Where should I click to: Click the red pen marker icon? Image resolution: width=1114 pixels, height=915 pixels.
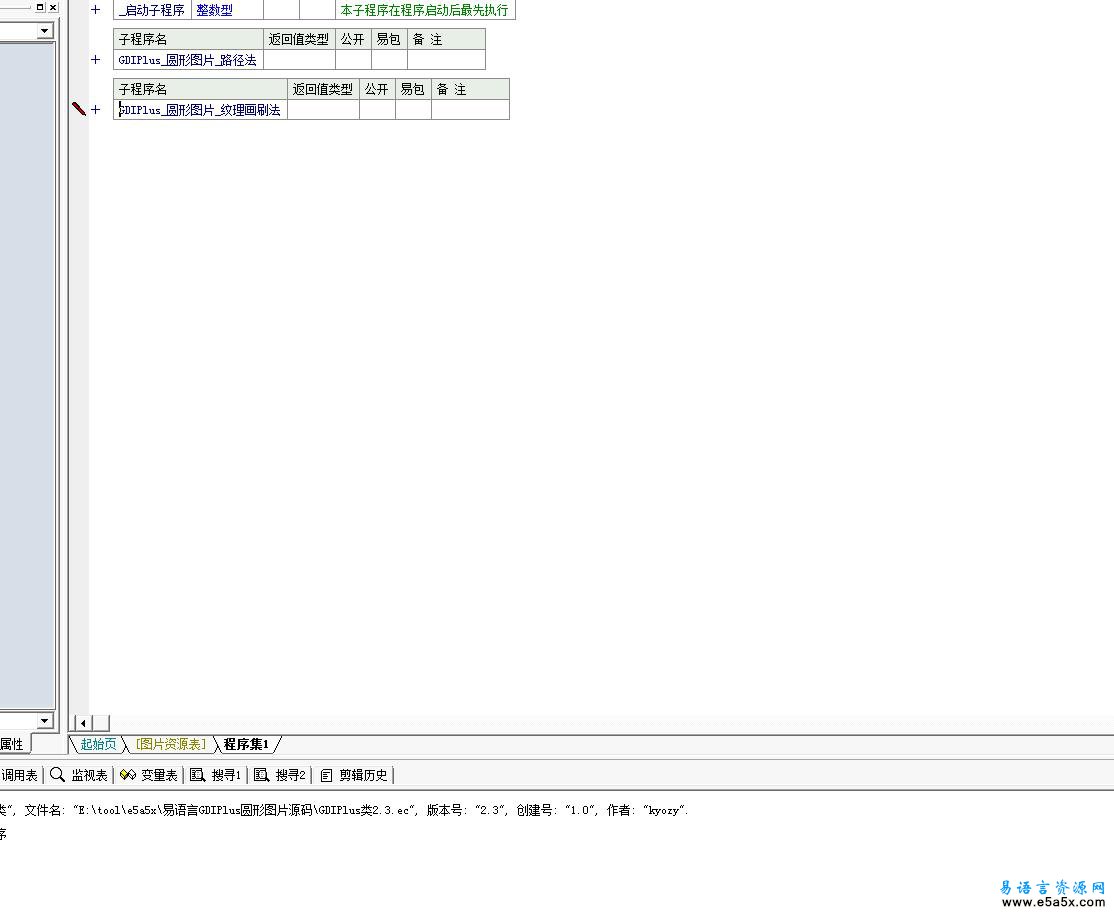[79, 109]
